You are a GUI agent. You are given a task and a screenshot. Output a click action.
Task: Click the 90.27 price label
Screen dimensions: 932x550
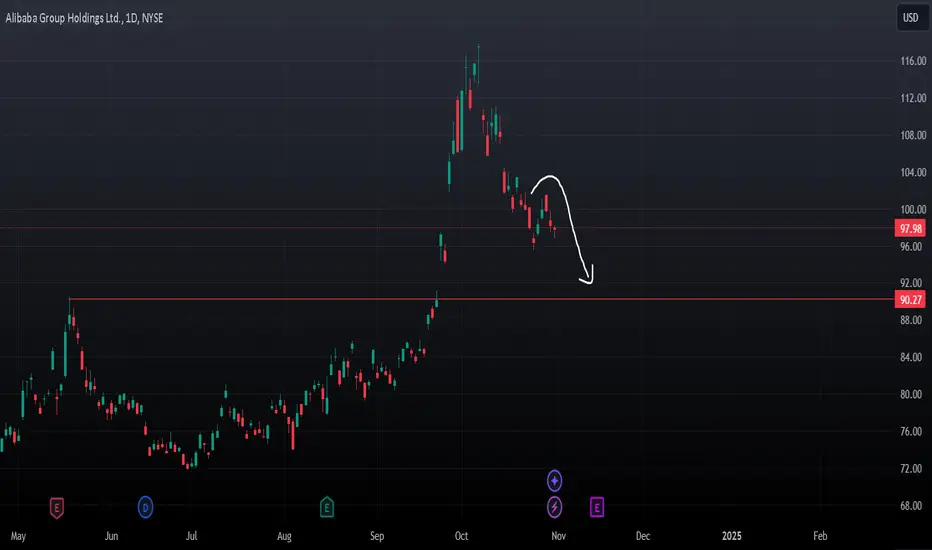coord(910,300)
